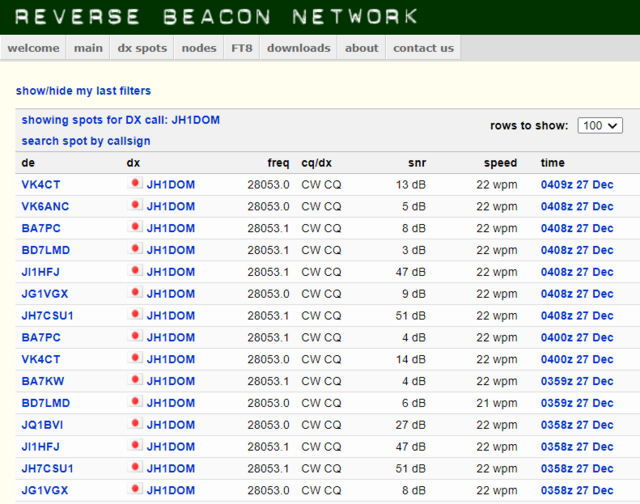This screenshot has width=640, height=504.
Task: Click time link in JQ1BVI row
Action: [x=577, y=425]
